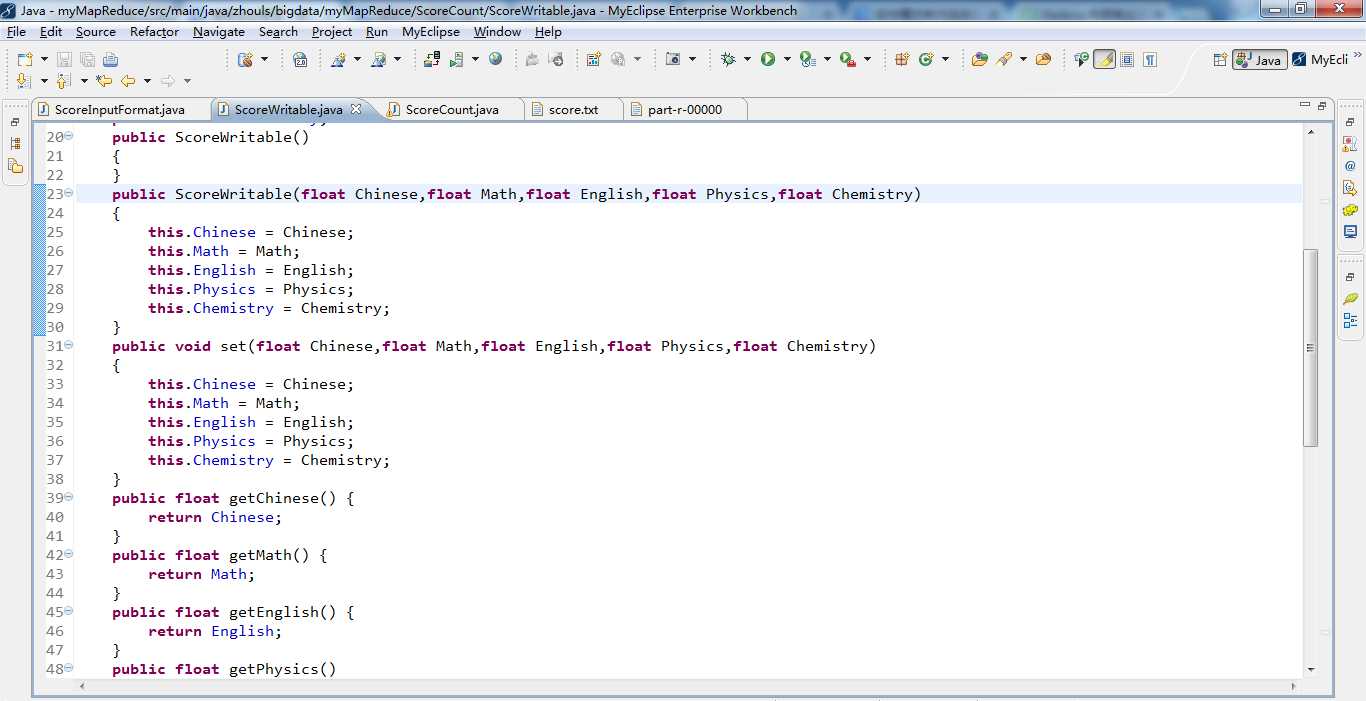Open the Window menu
This screenshot has width=1366, height=701.
point(497,31)
